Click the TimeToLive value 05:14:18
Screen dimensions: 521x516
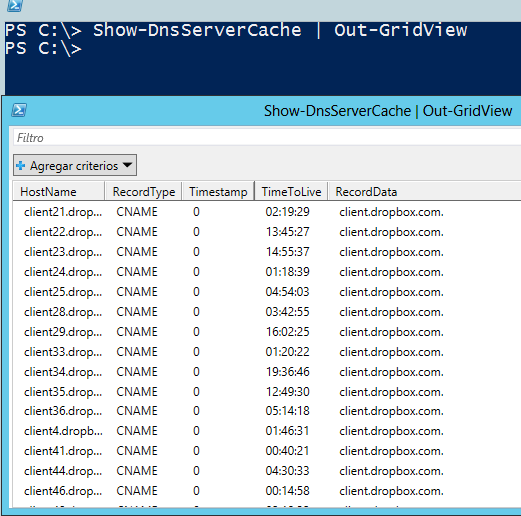coord(287,411)
